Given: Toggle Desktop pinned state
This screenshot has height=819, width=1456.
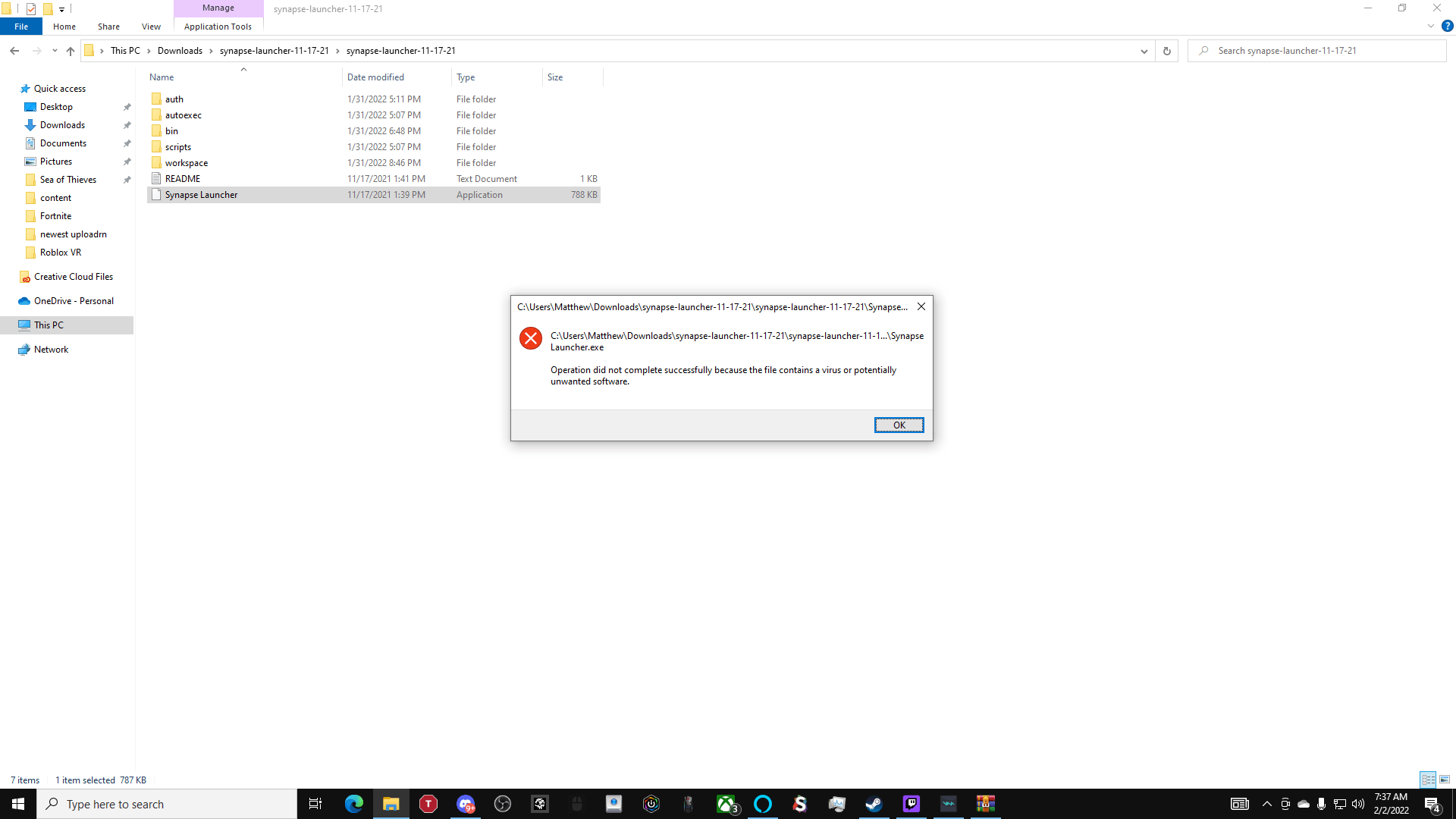Looking at the screenshot, I should pos(127,107).
